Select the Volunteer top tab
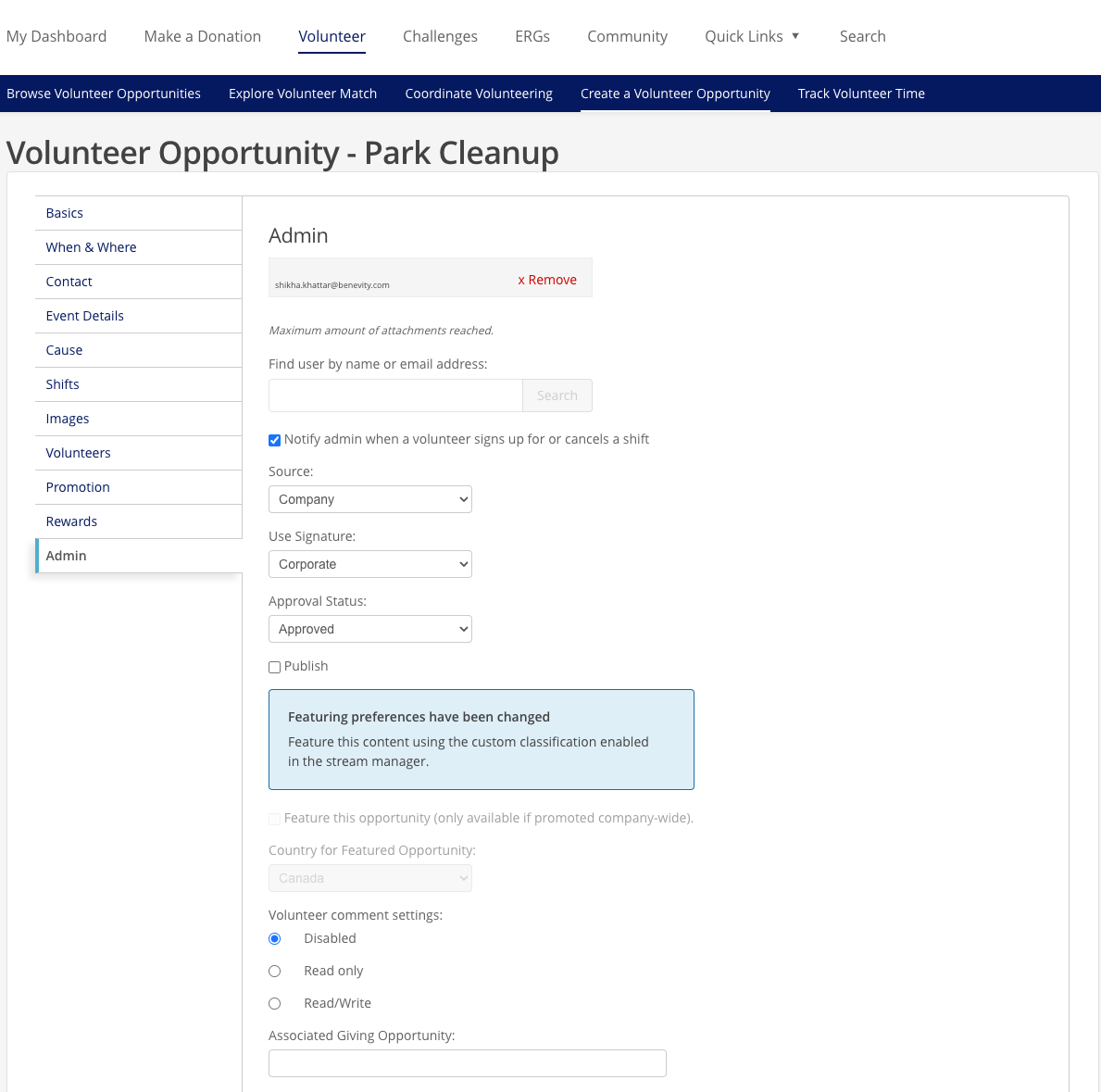 tap(332, 36)
